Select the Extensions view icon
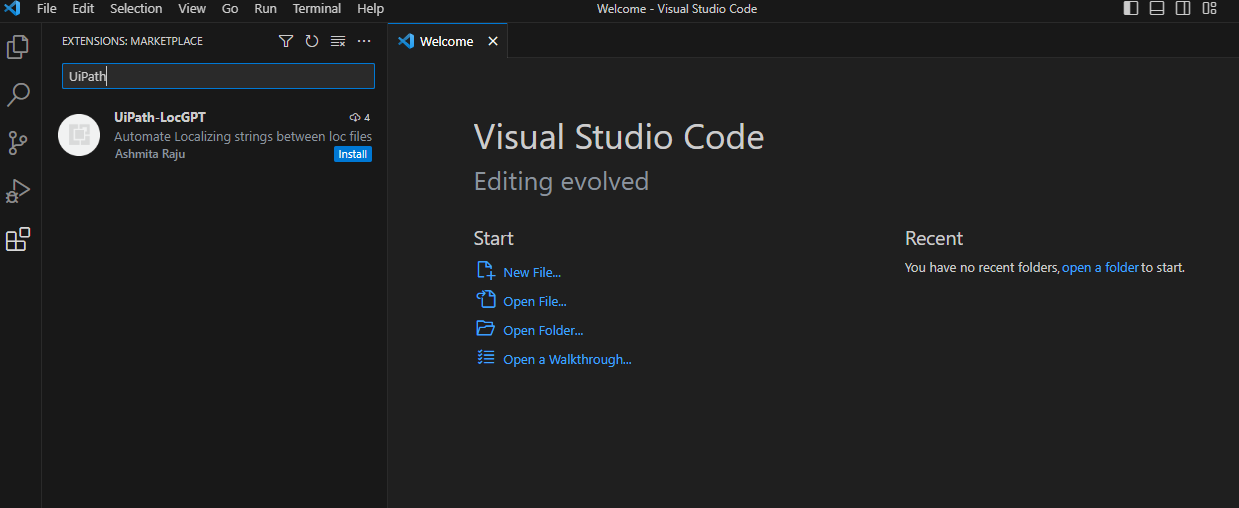Viewport: 1239px width, 508px height. (18, 240)
